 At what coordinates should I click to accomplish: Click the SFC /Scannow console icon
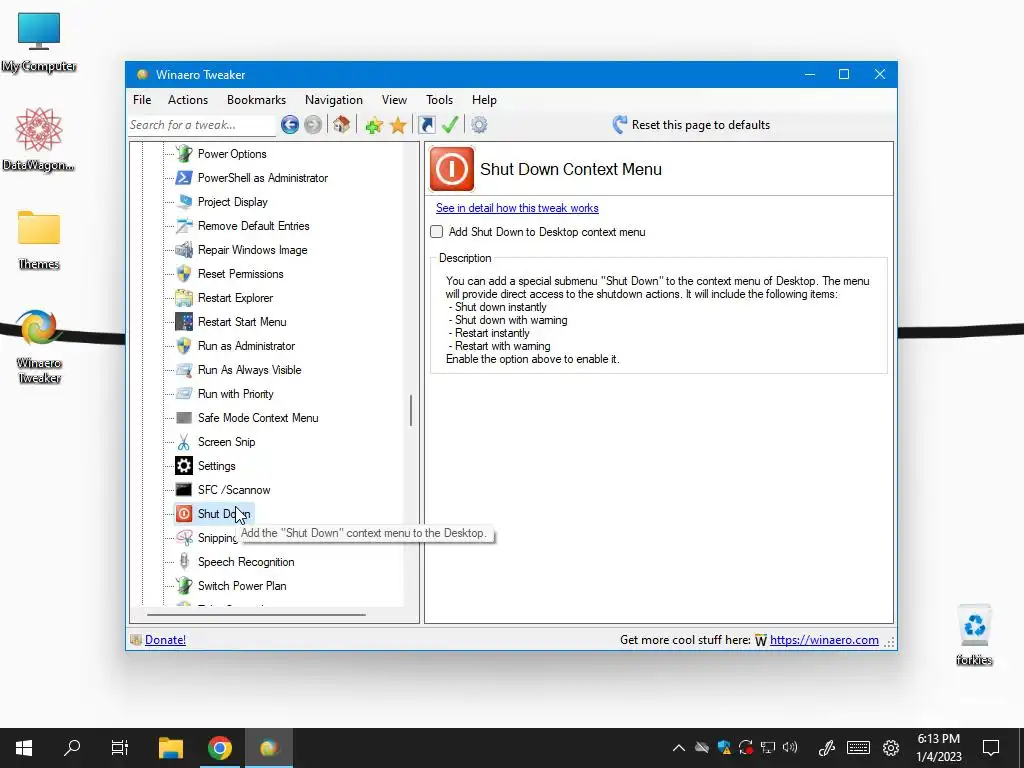coord(184,490)
